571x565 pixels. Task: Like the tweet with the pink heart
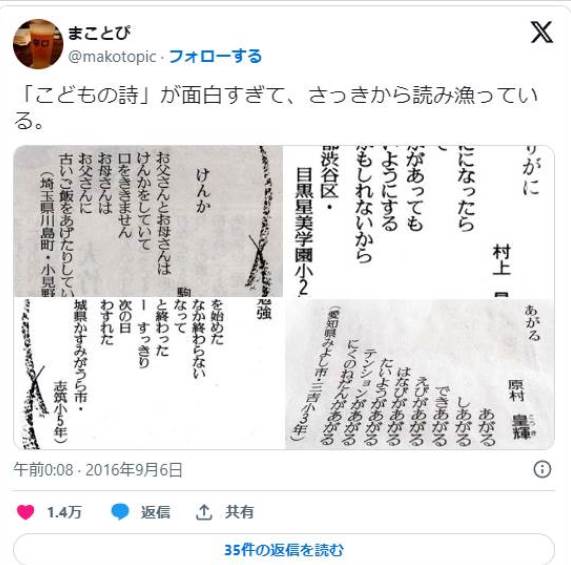tap(25, 512)
